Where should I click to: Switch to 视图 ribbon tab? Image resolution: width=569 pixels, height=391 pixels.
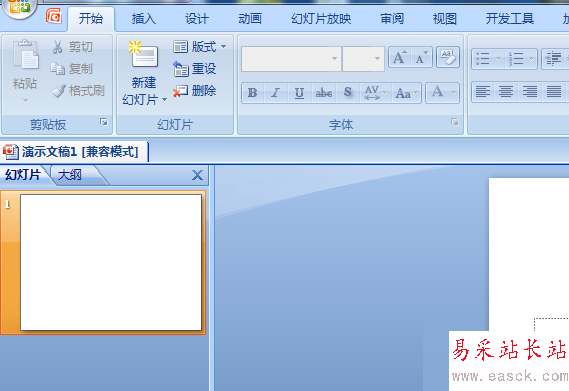pyautogui.click(x=445, y=19)
